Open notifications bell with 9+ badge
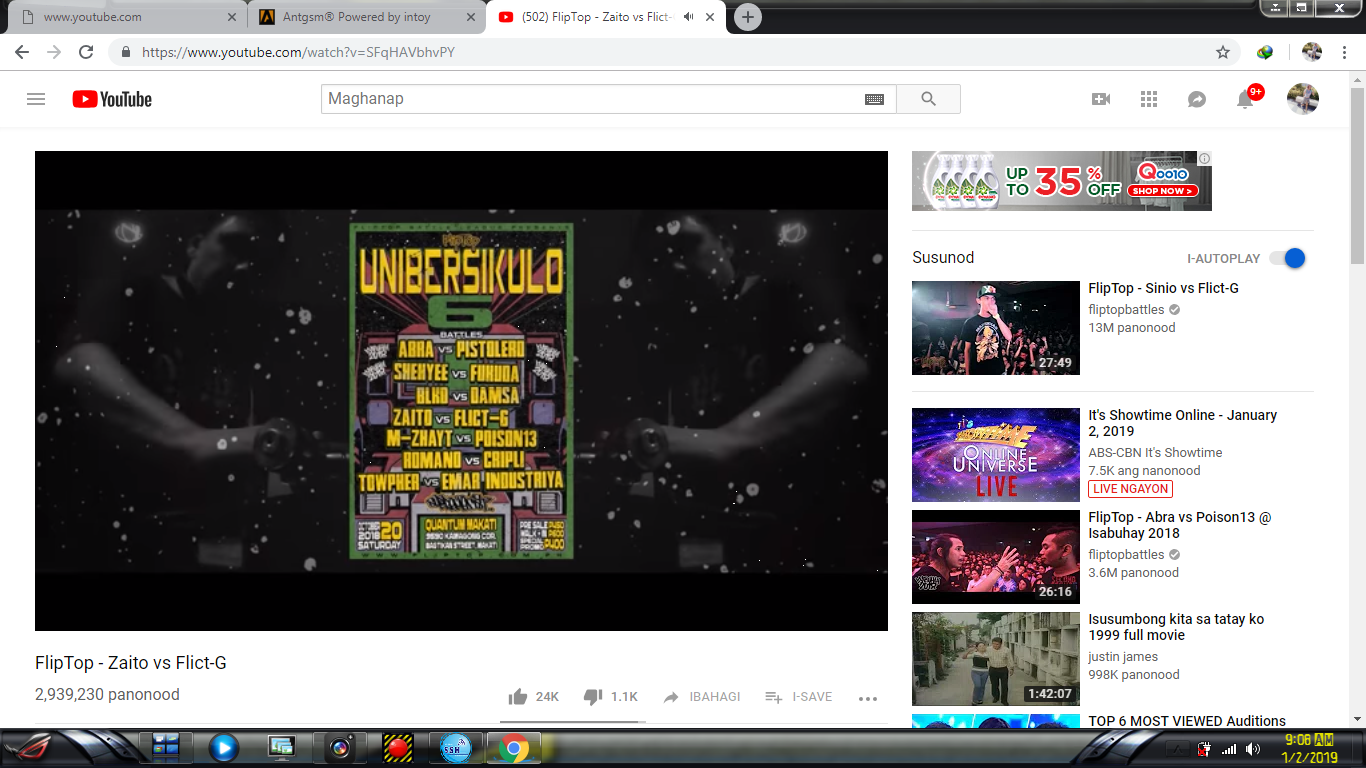 1246,98
